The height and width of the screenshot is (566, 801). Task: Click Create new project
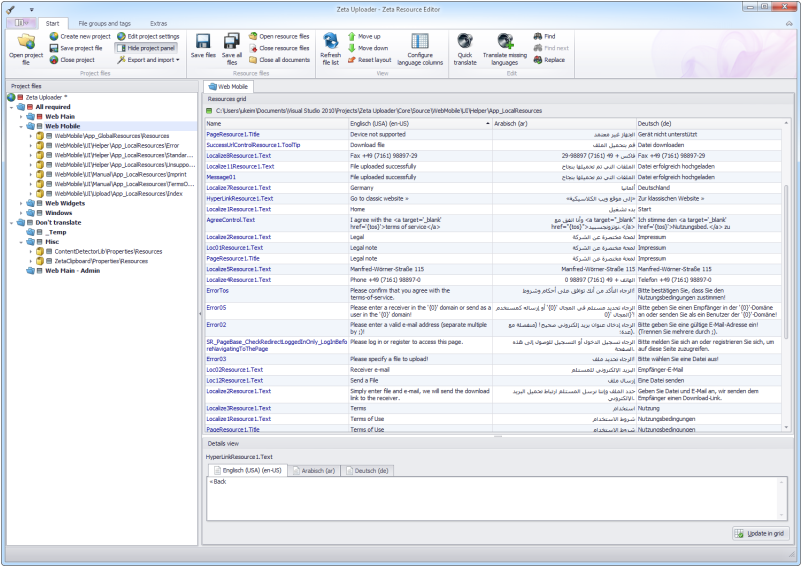[x=79, y=36]
